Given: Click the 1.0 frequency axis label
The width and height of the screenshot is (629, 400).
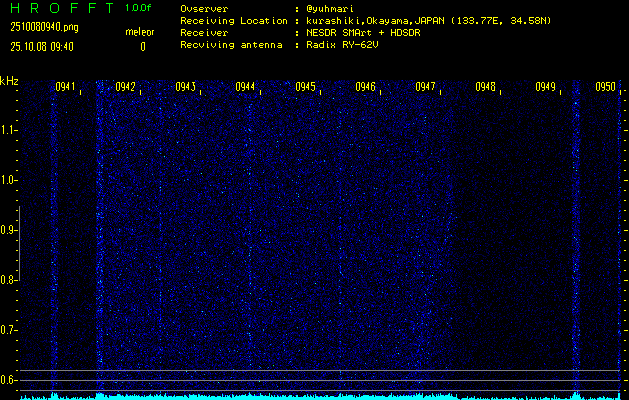Looking at the screenshot, I should (9, 180).
